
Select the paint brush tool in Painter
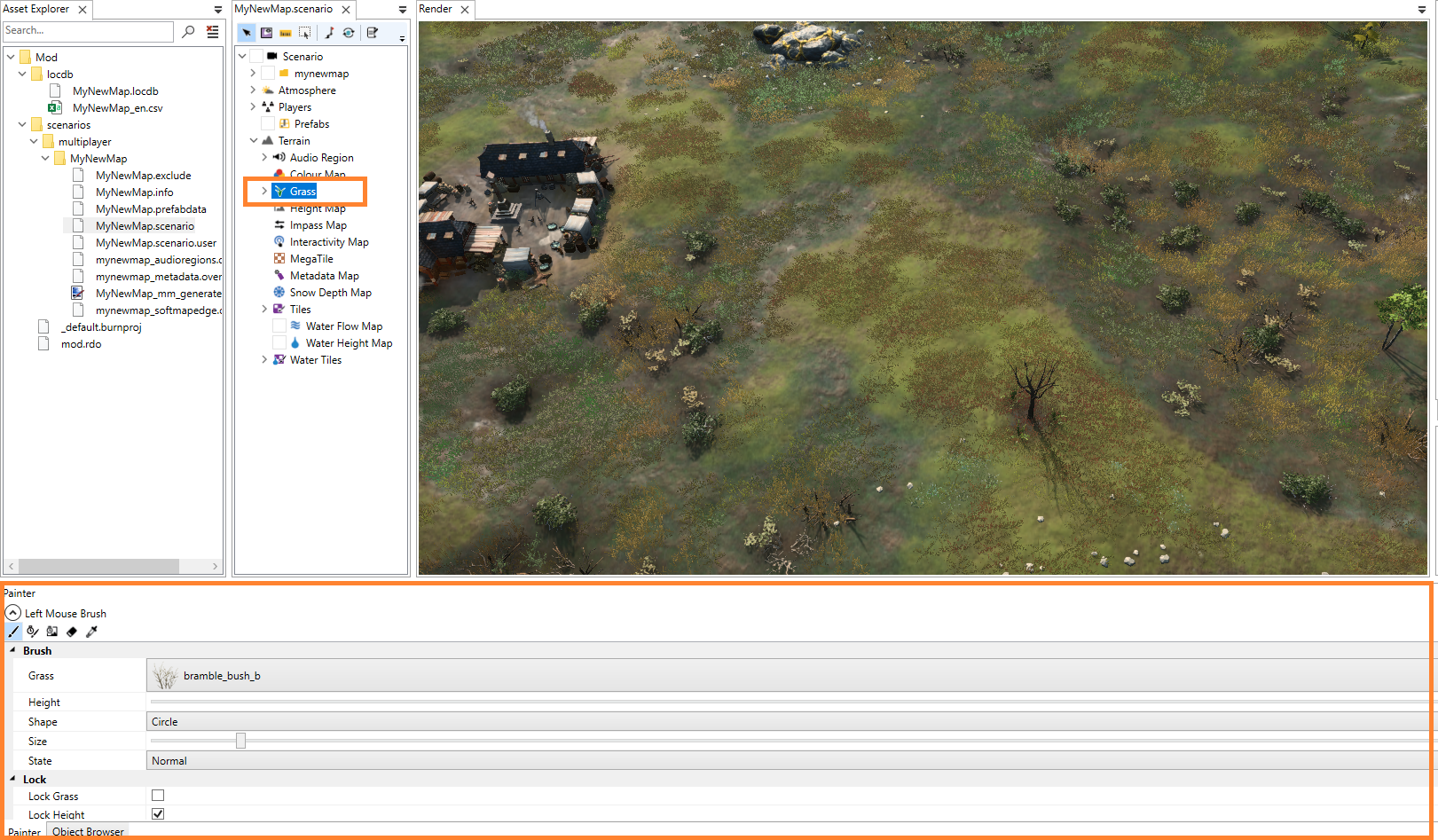click(x=13, y=632)
